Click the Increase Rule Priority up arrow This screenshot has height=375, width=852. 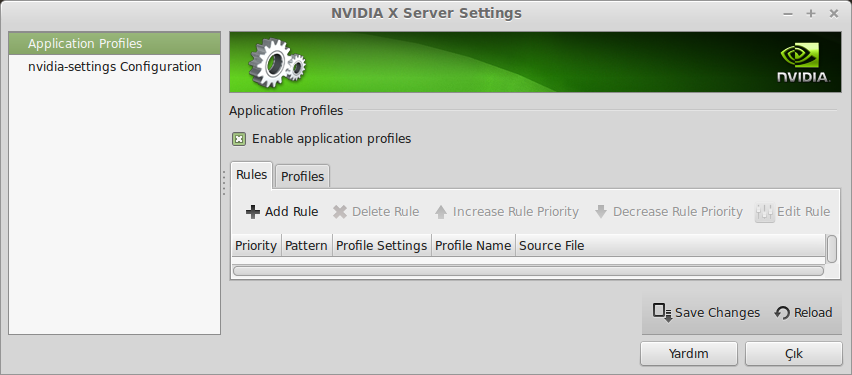(441, 212)
